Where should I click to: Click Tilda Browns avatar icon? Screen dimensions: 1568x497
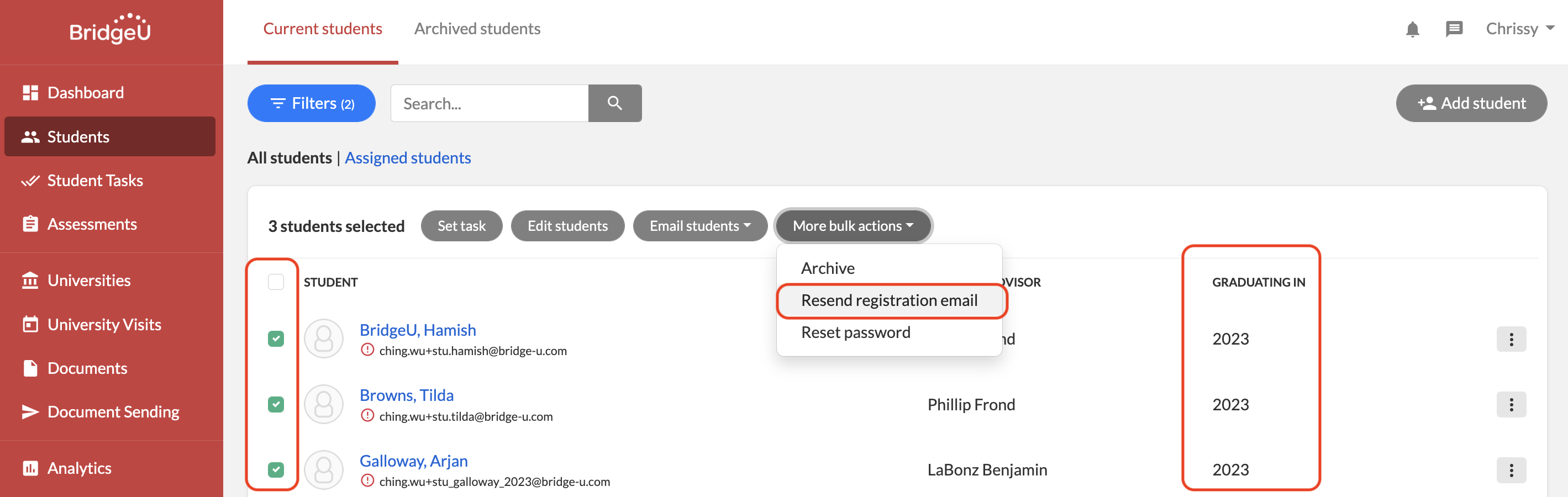click(324, 405)
